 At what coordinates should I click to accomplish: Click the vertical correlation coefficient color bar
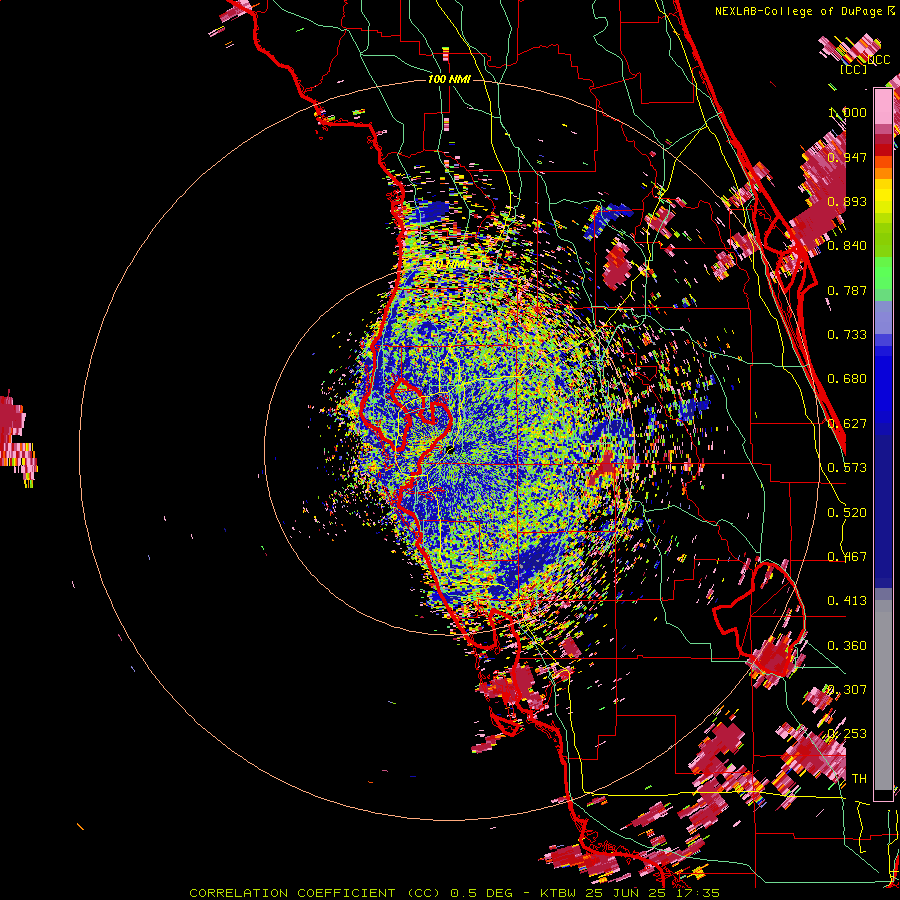[x=883, y=444]
